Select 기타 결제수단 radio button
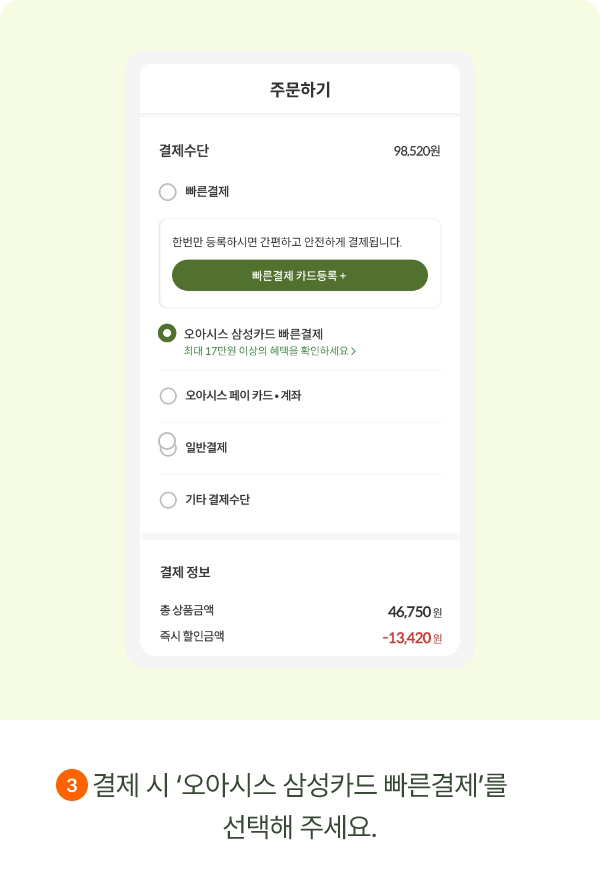The height and width of the screenshot is (890, 600). [168, 500]
